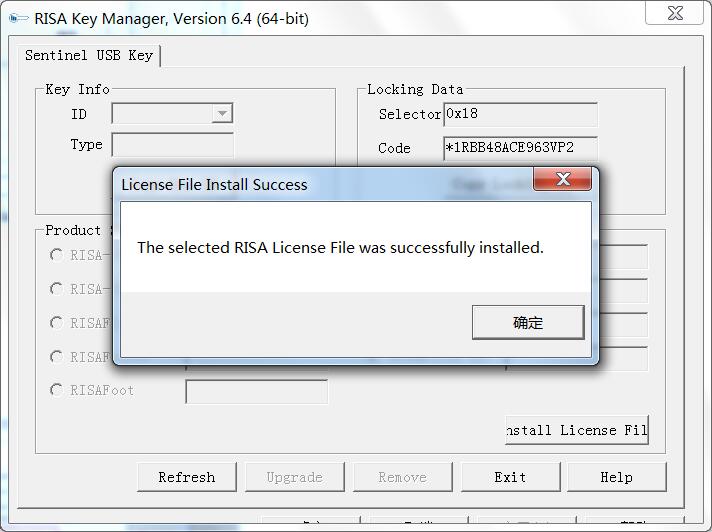Close the RISA Key Manager window
Viewport: 712px width, 532px height.
click(674, 13)
